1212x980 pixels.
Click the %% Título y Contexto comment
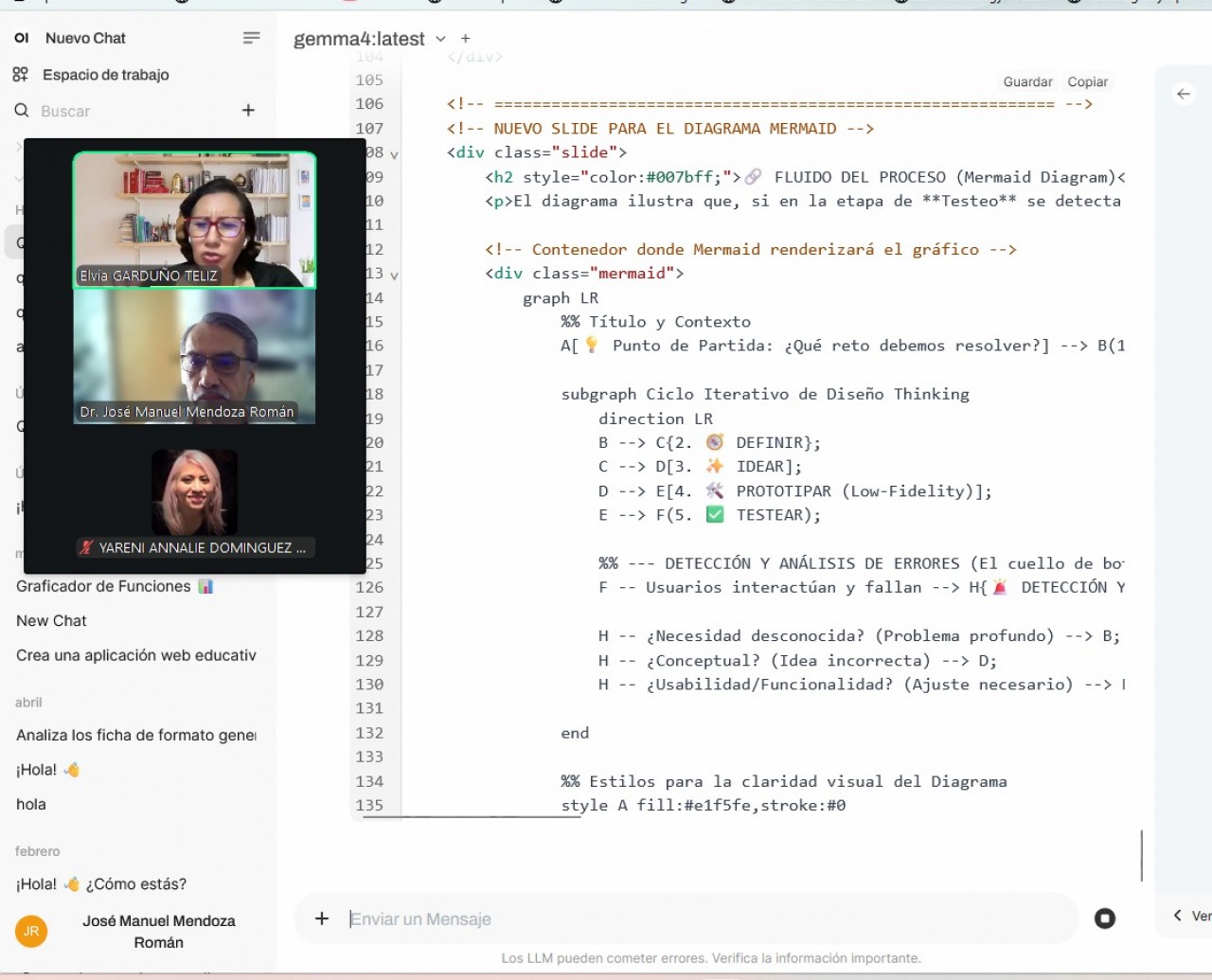pos(655,322)
